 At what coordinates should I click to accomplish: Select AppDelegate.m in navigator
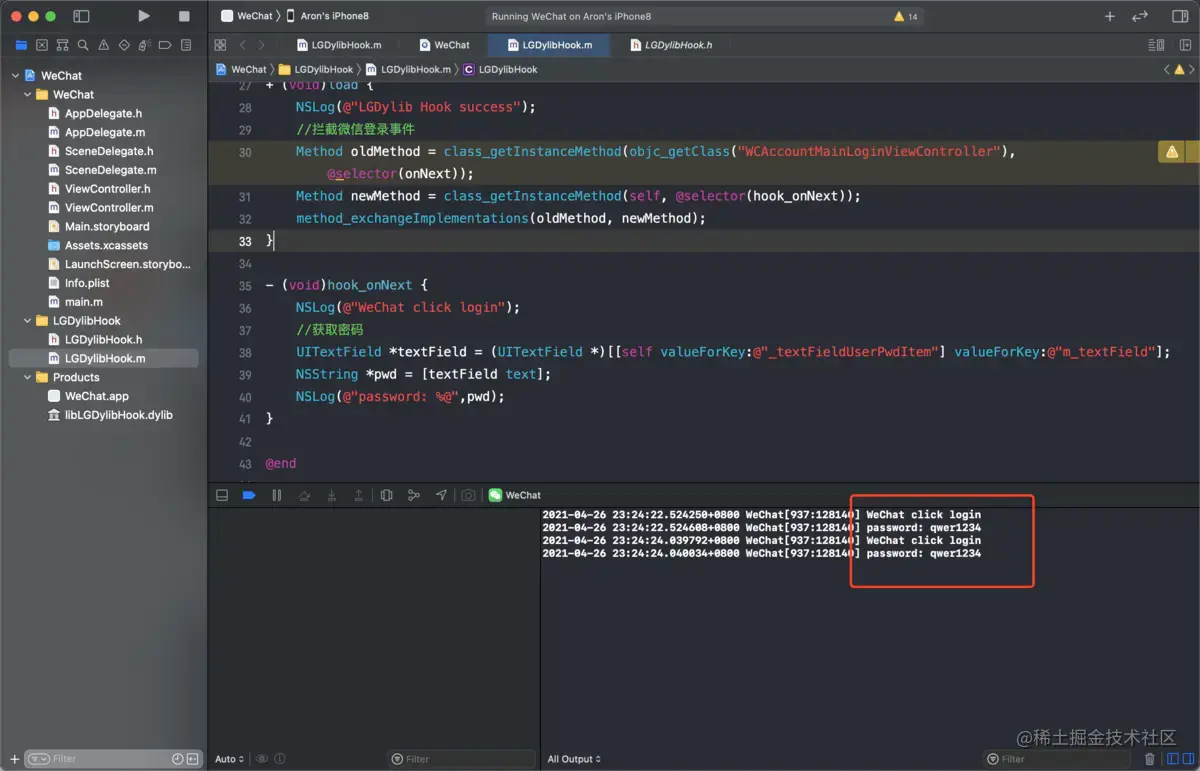pos(103,132)
